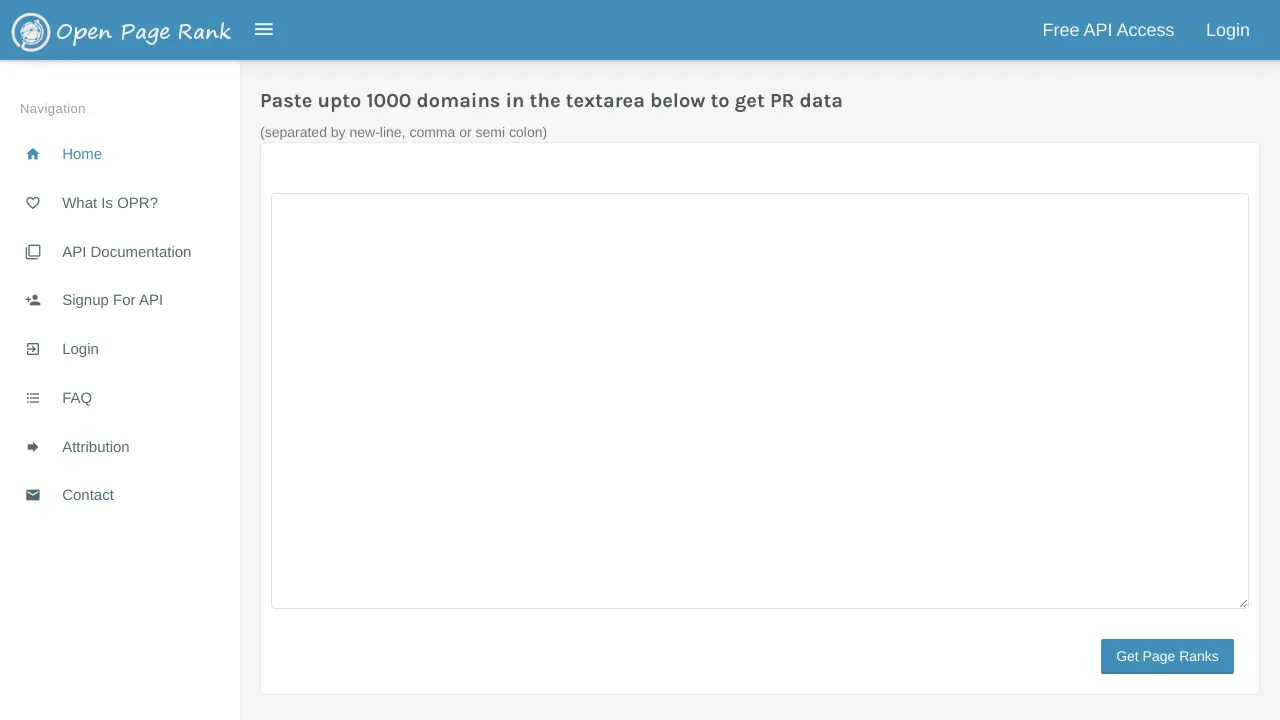Screen dimensions: 1280x720
Task: Click the add-person icon for Signup
Action: (33, 300)
